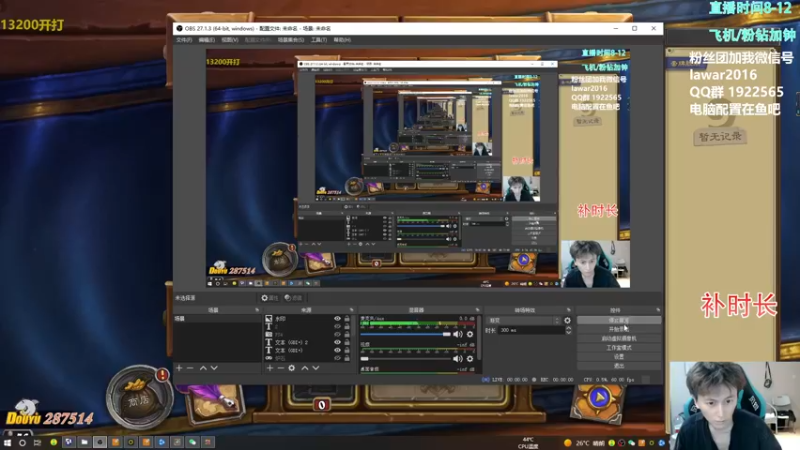Open Windows Start menu on taskbar
800x450 pixels.
click(7, 442)
